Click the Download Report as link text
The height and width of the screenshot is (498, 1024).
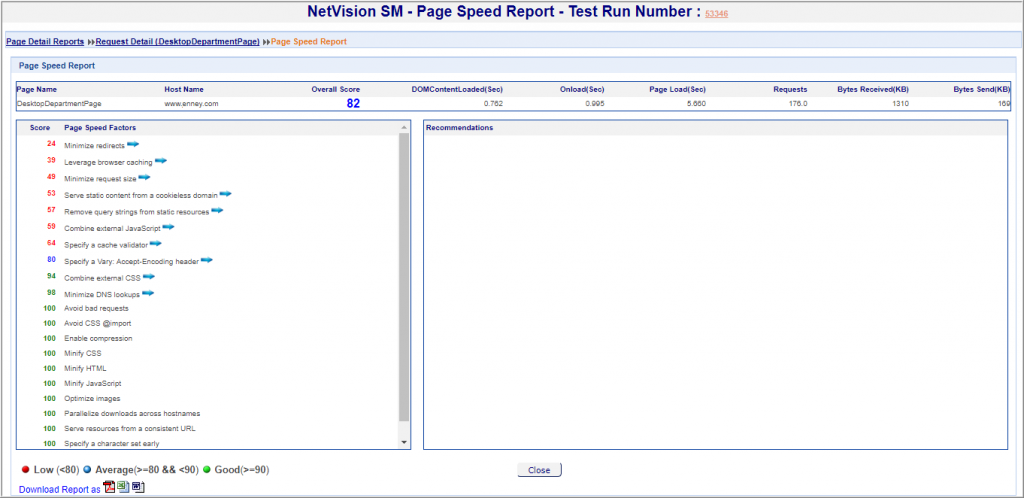click(60, 490)
